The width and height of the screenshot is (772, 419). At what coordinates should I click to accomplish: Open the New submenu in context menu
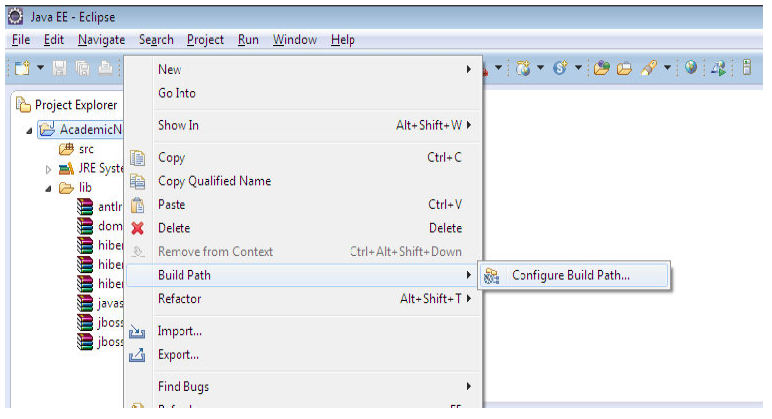[x=170, y=69]
